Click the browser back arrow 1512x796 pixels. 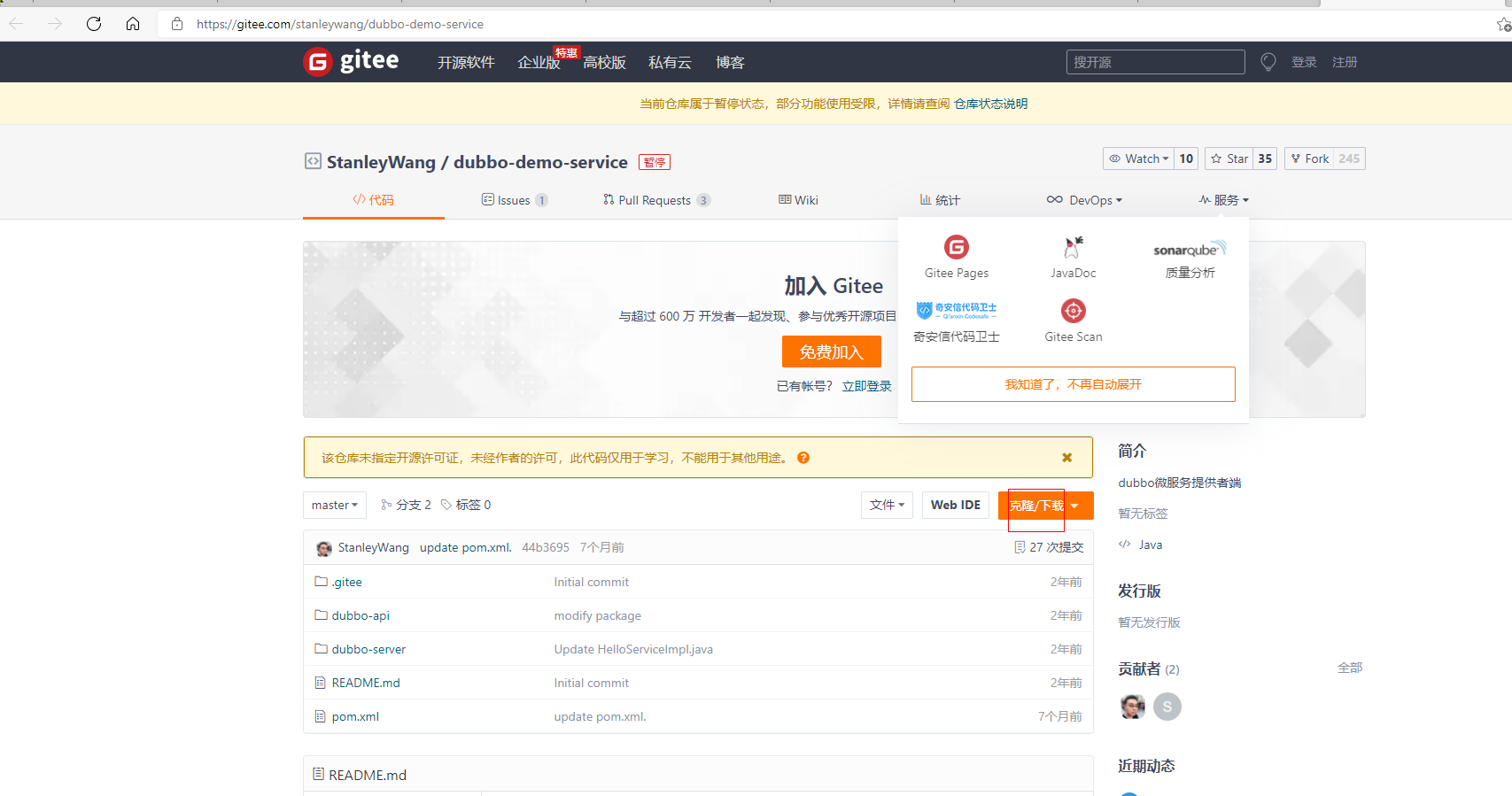pyautogui.click(x=16, y=24)
